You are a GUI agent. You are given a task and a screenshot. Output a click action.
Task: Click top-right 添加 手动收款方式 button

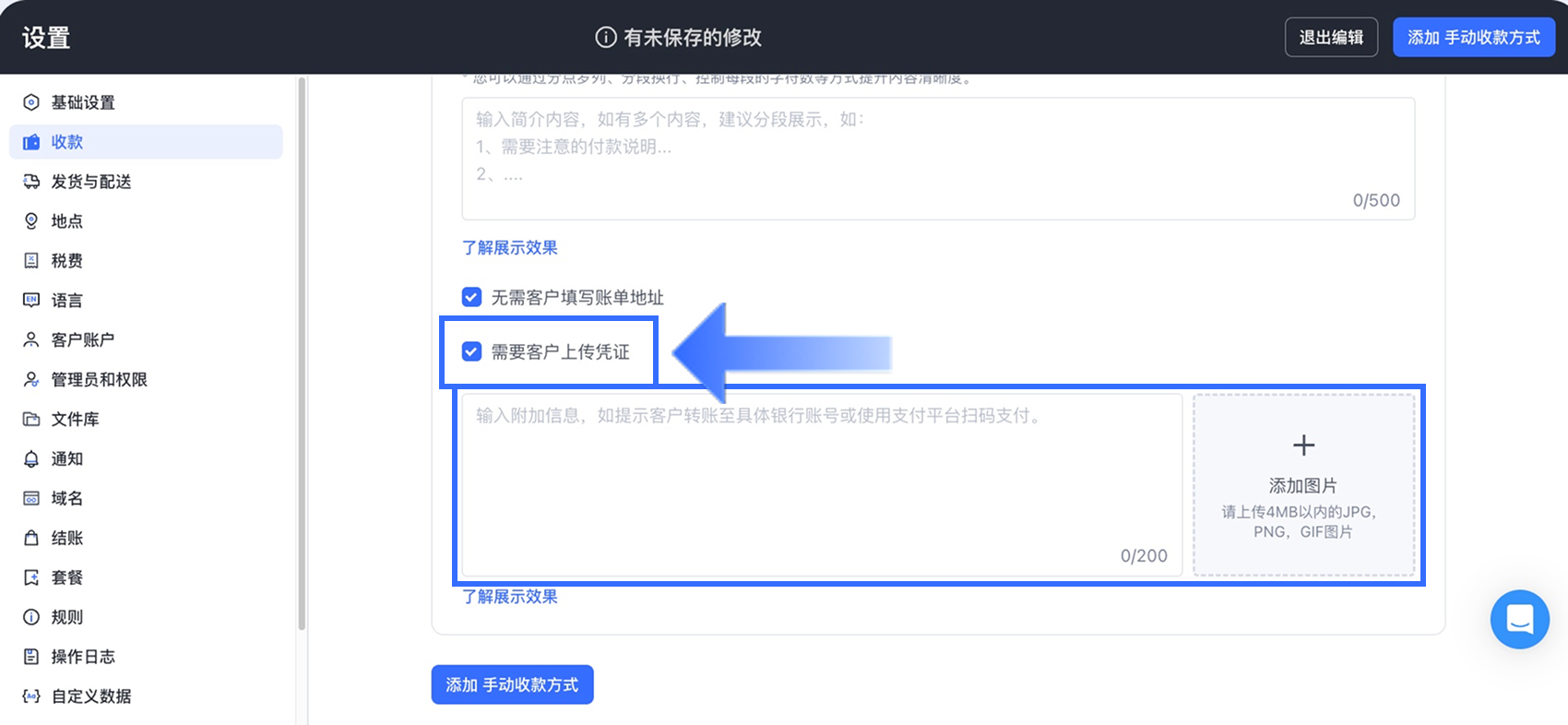coord(1473,38)
